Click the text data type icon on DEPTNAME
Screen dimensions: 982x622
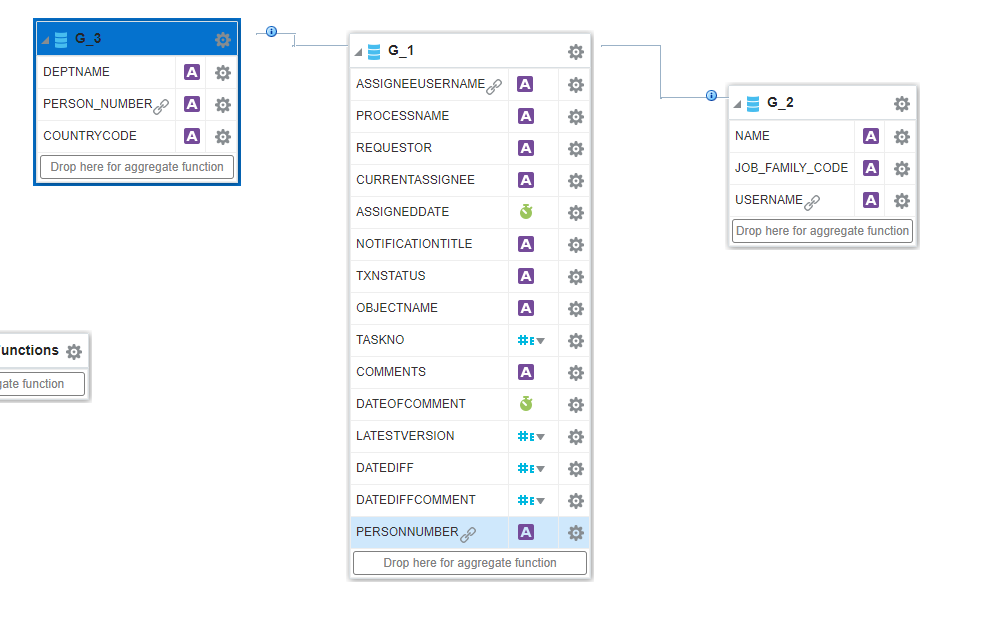click(x=191, y=72)
